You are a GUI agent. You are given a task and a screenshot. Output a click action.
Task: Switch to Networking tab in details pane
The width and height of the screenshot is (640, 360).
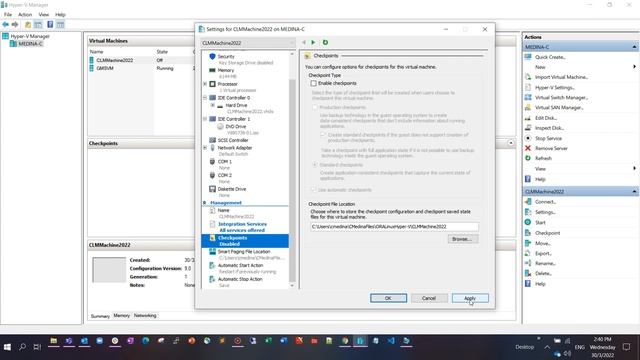(145, 316)
